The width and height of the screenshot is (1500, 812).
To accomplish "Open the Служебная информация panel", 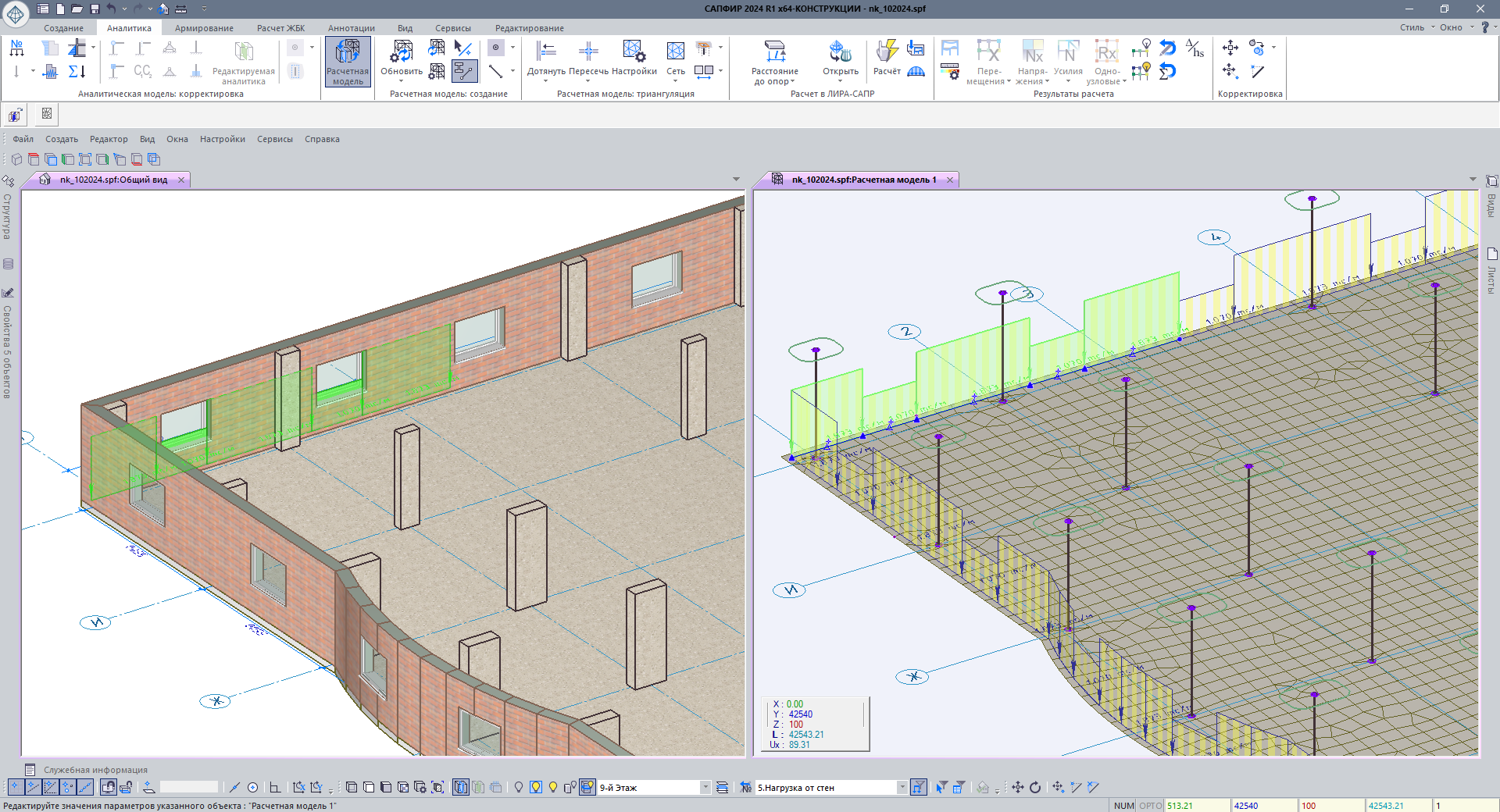I will point(95,770).
